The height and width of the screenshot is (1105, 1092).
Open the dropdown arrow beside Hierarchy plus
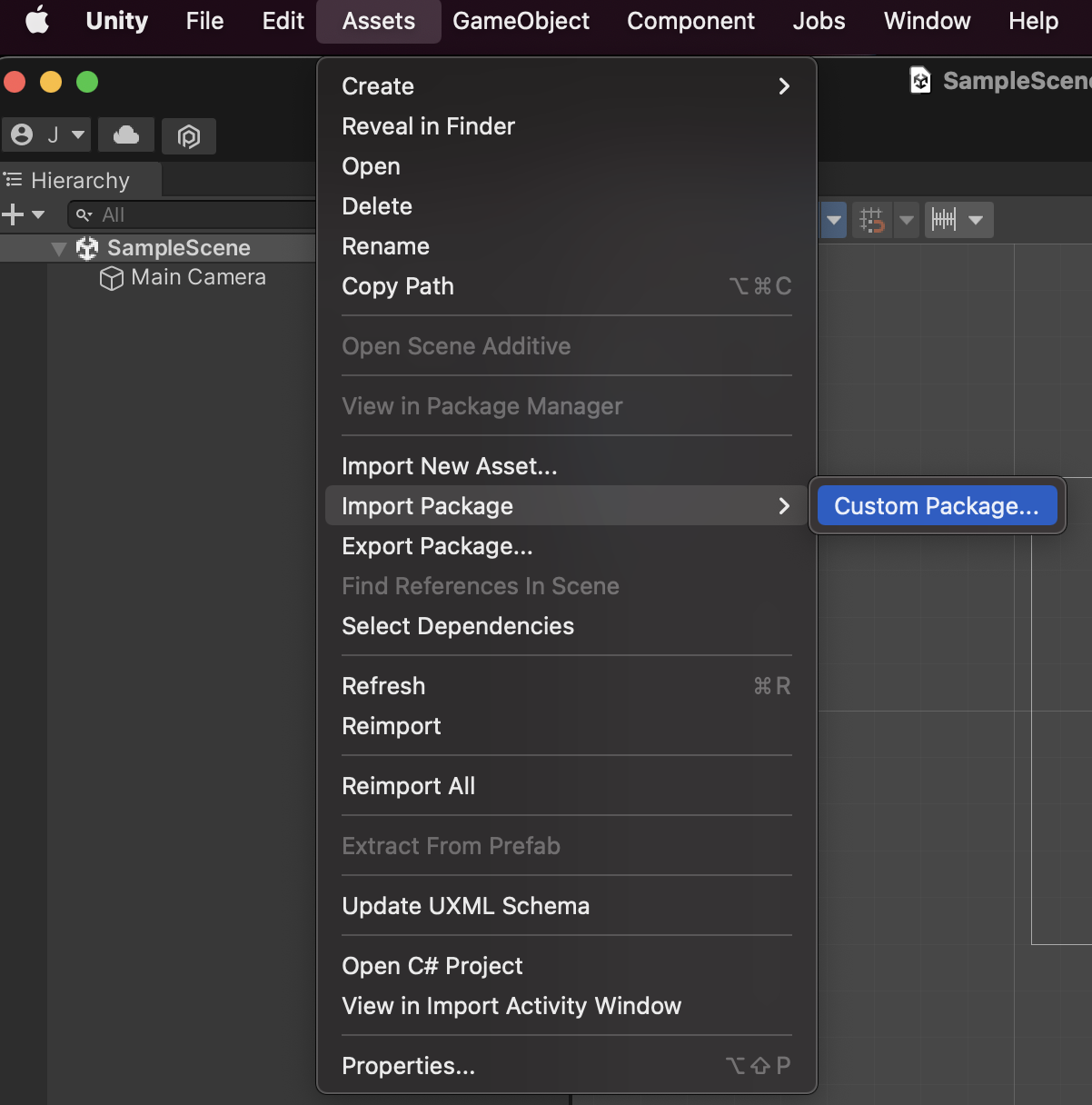tap(38, 214)
